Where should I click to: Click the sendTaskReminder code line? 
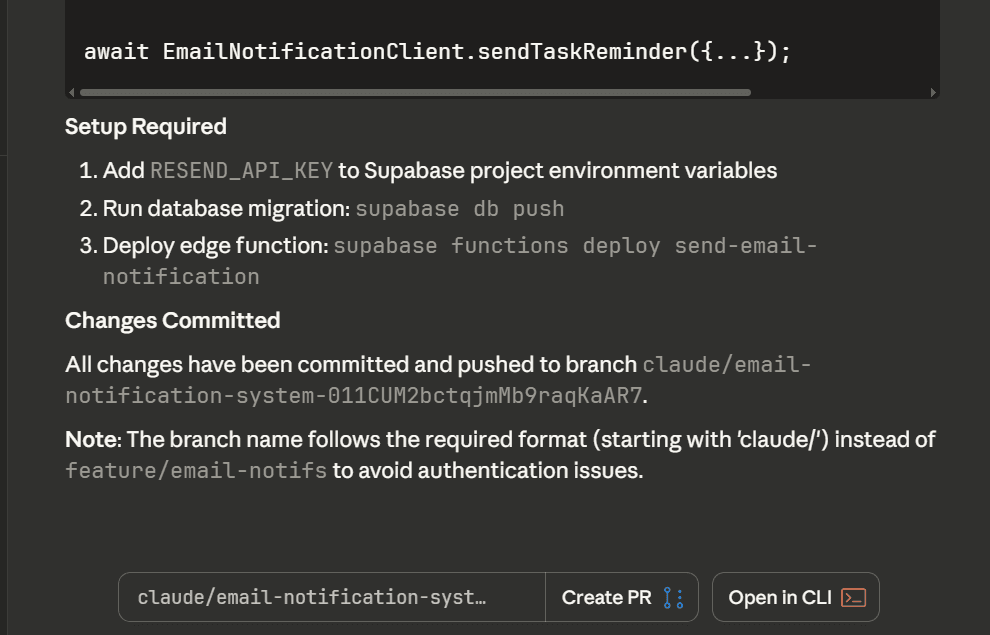coord(438,50)
